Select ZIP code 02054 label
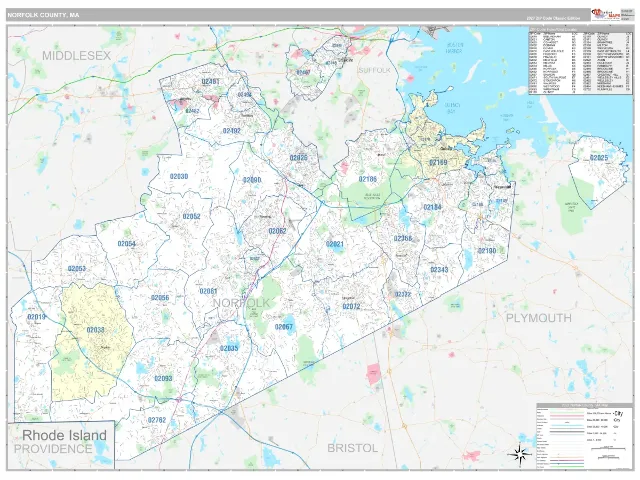This screenshot has height=480, width=640. 127,244
